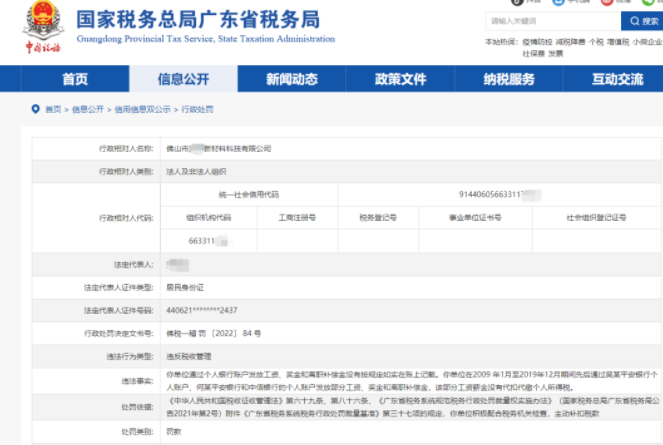The height and width of the screenshot is (445, 663).
Task: Click the 处罚依据 row label
Action: coord(137,407)
